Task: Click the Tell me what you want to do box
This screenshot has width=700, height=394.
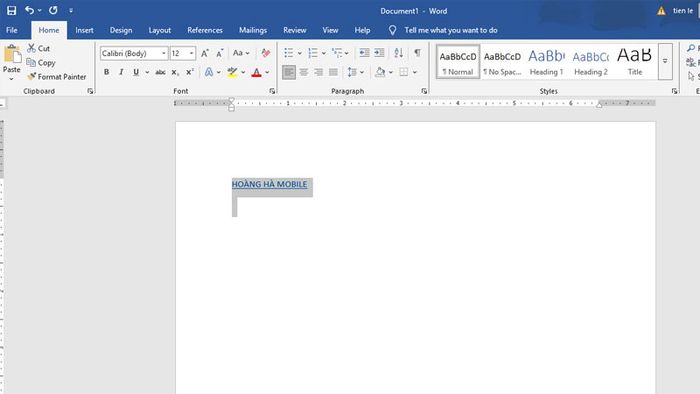Action: 451,30
